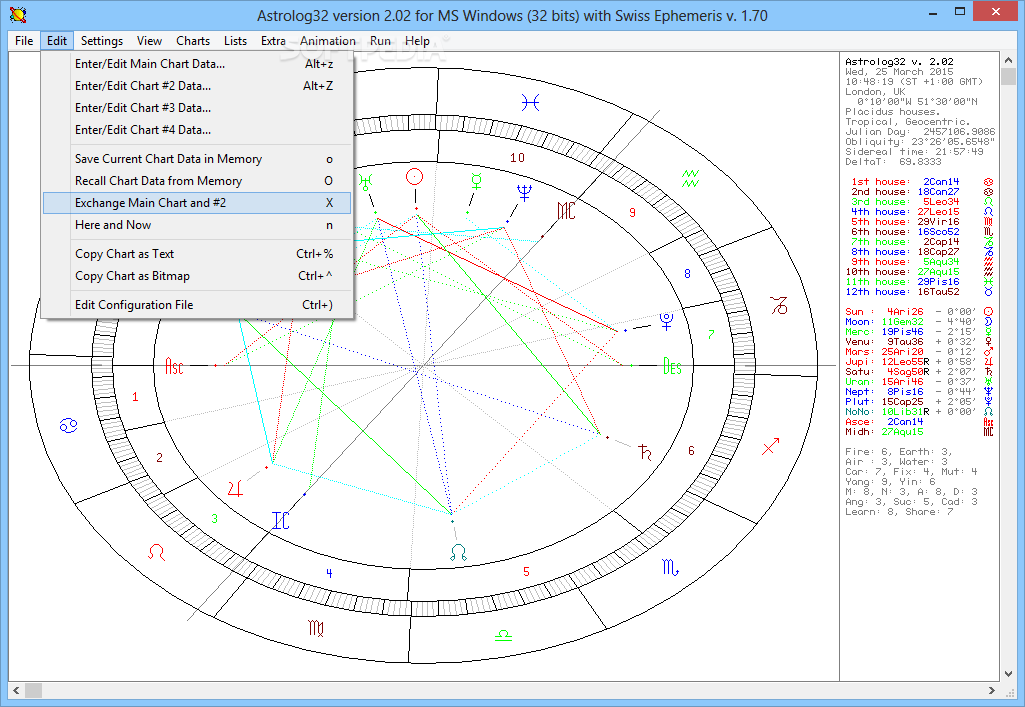The width and height of the screenshot is (1025, 707).
Task: Click the horizontal scrollbar right arrow
Action: tap(992, 690)
